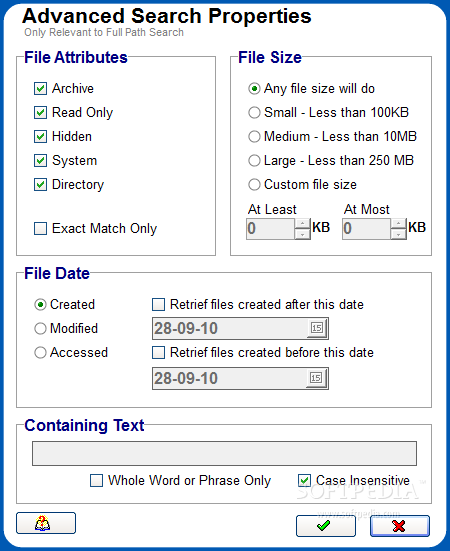Enable Exact Match Only
The height and width of the screenshot is (551, 450).
coord(40,228)
